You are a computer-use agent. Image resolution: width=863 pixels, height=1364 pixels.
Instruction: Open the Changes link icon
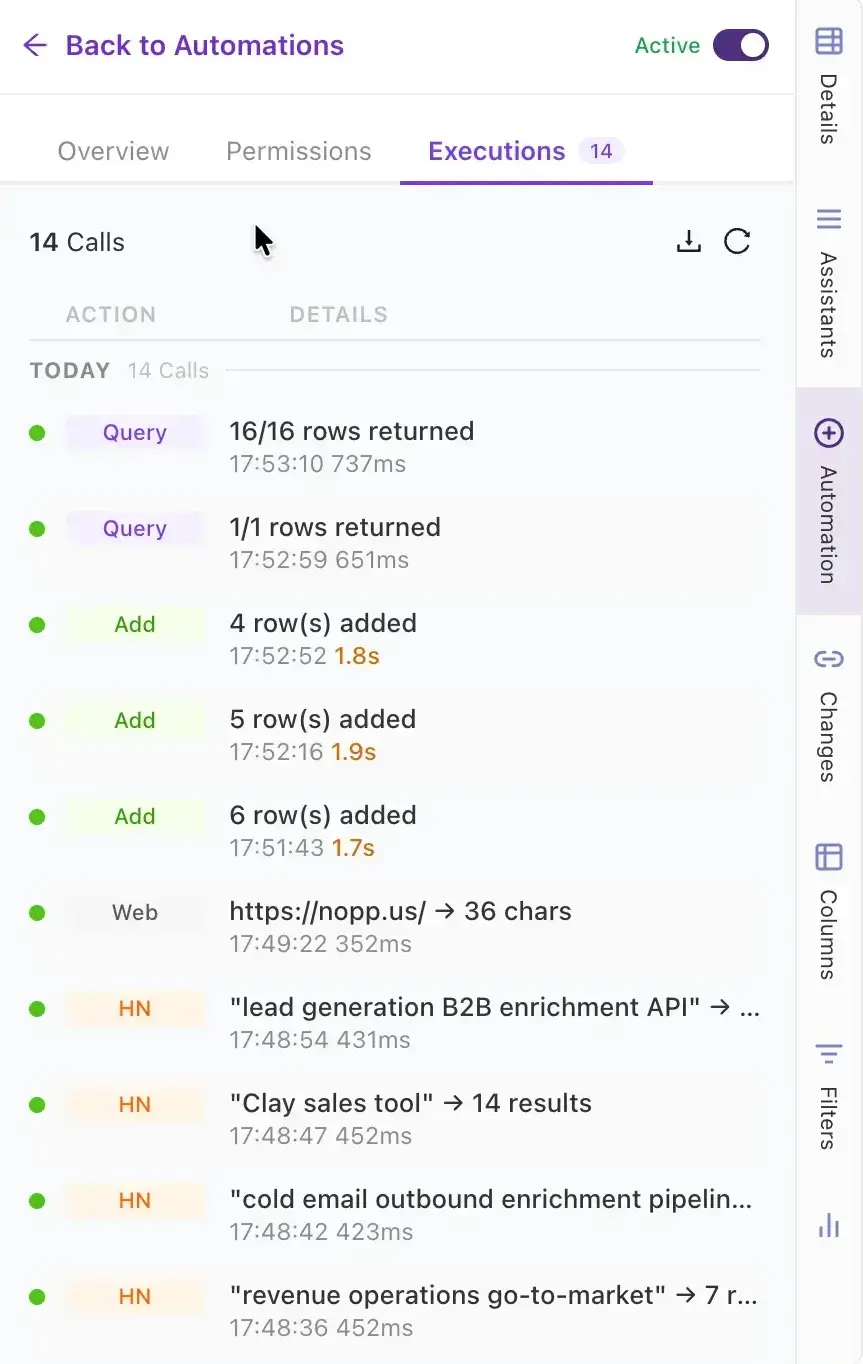click(x=828, y=713)
